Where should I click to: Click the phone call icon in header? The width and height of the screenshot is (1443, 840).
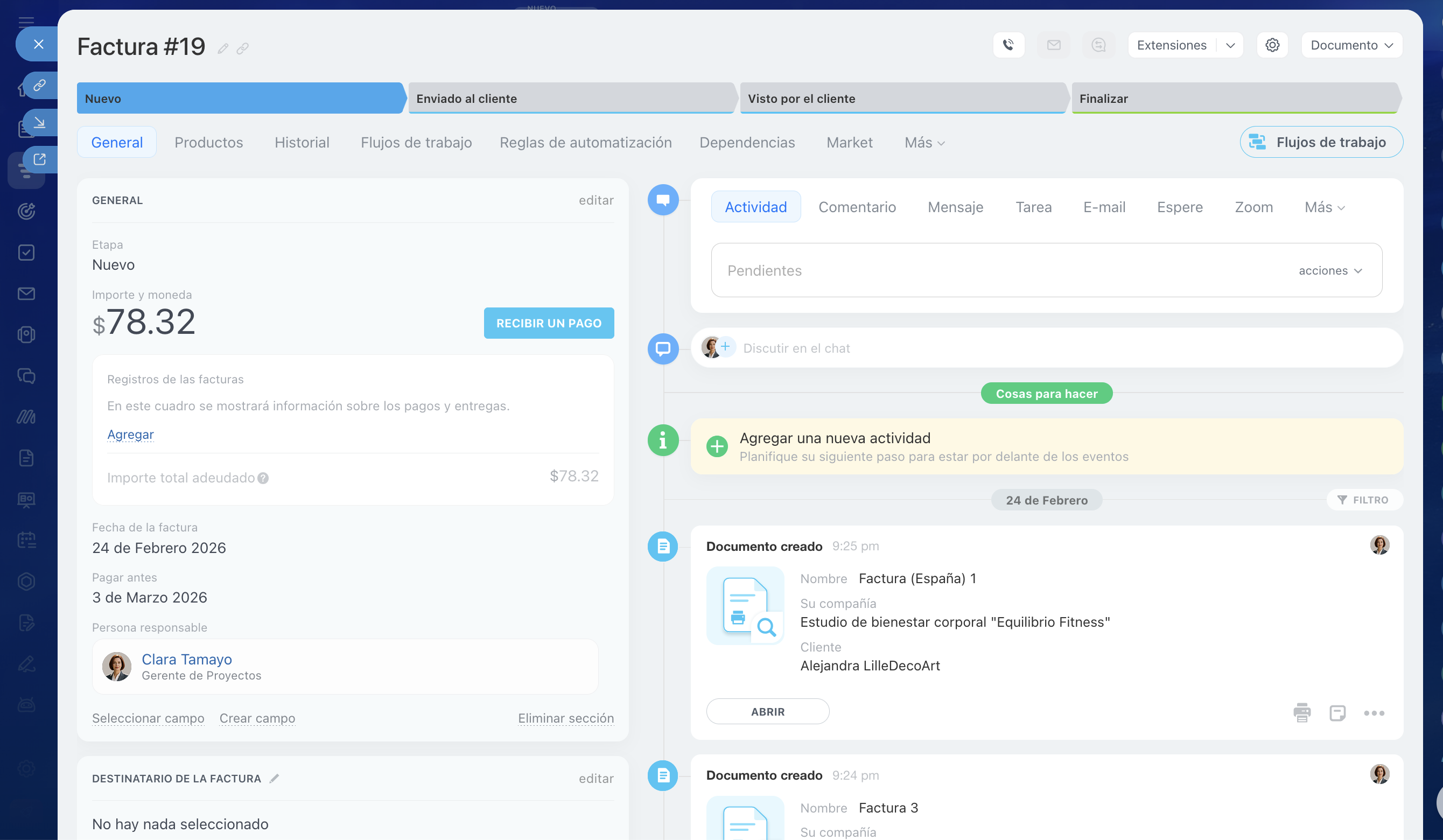tap(1008, 45)
